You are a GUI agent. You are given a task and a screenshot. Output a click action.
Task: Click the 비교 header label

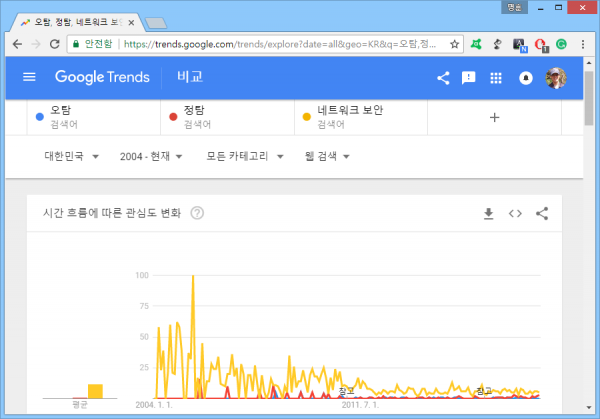(x=190, y=77)
